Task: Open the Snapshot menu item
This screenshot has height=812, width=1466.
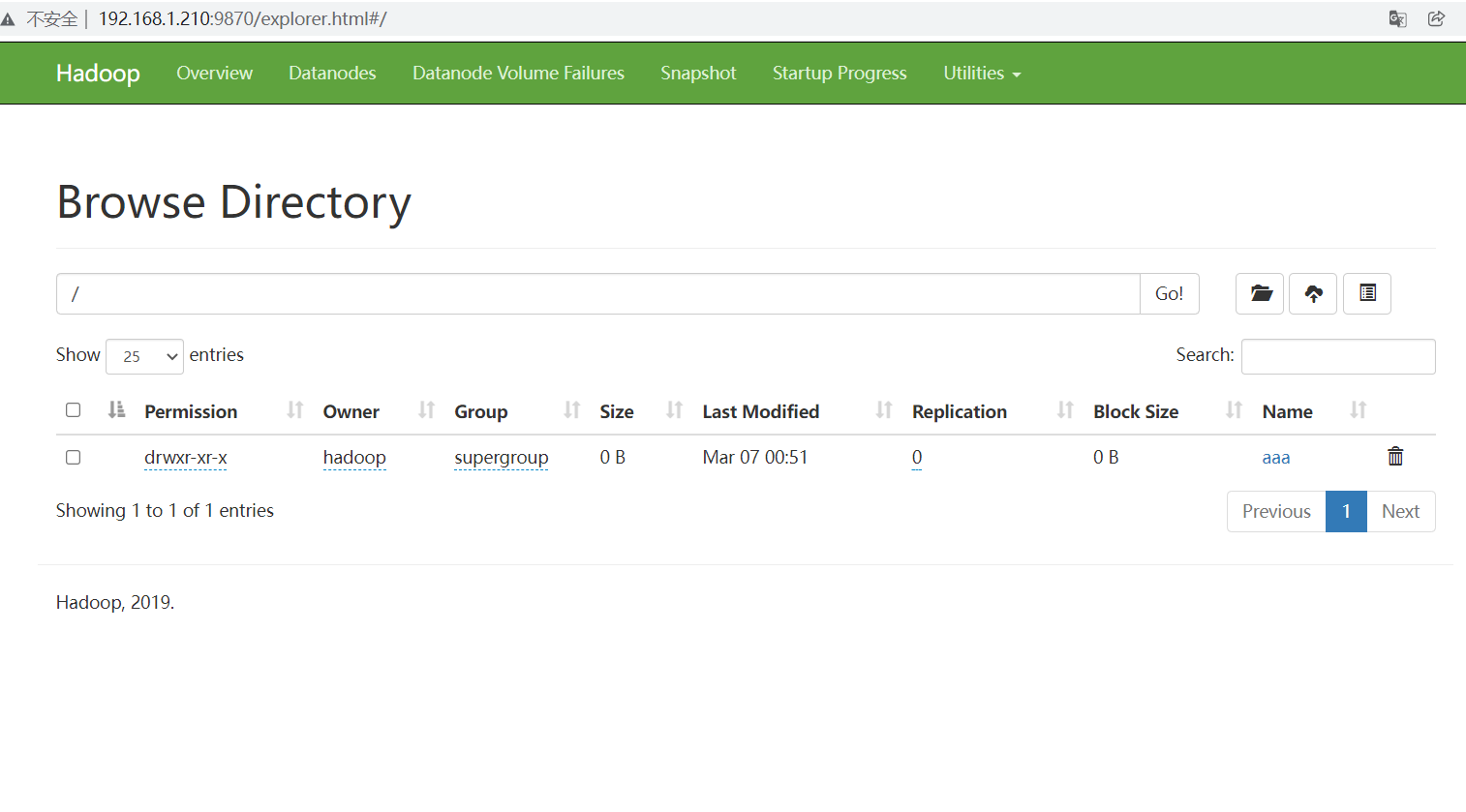Action: coord(698,73)
